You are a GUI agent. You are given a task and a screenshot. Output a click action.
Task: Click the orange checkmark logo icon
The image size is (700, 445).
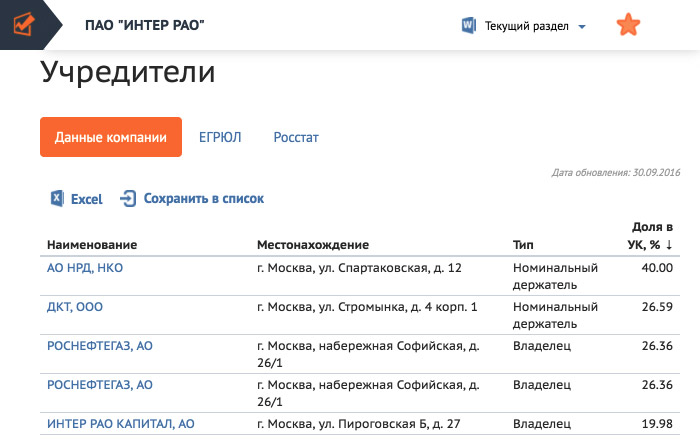[24, 24]
